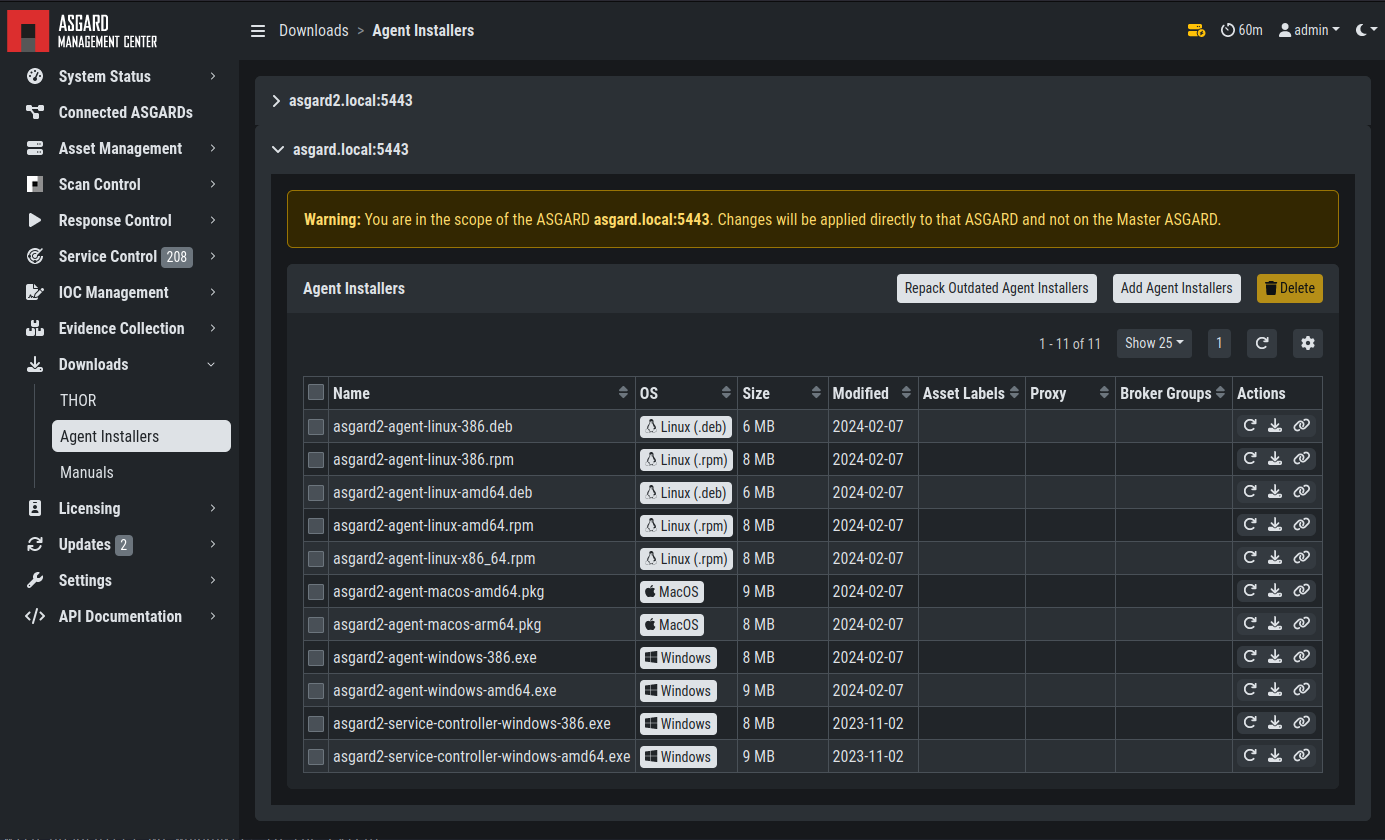Screen dimensions: 1385x840
Task: Download asgard2-service-controller-windows-amd64.exe
Action: (x=1275, y=756)
